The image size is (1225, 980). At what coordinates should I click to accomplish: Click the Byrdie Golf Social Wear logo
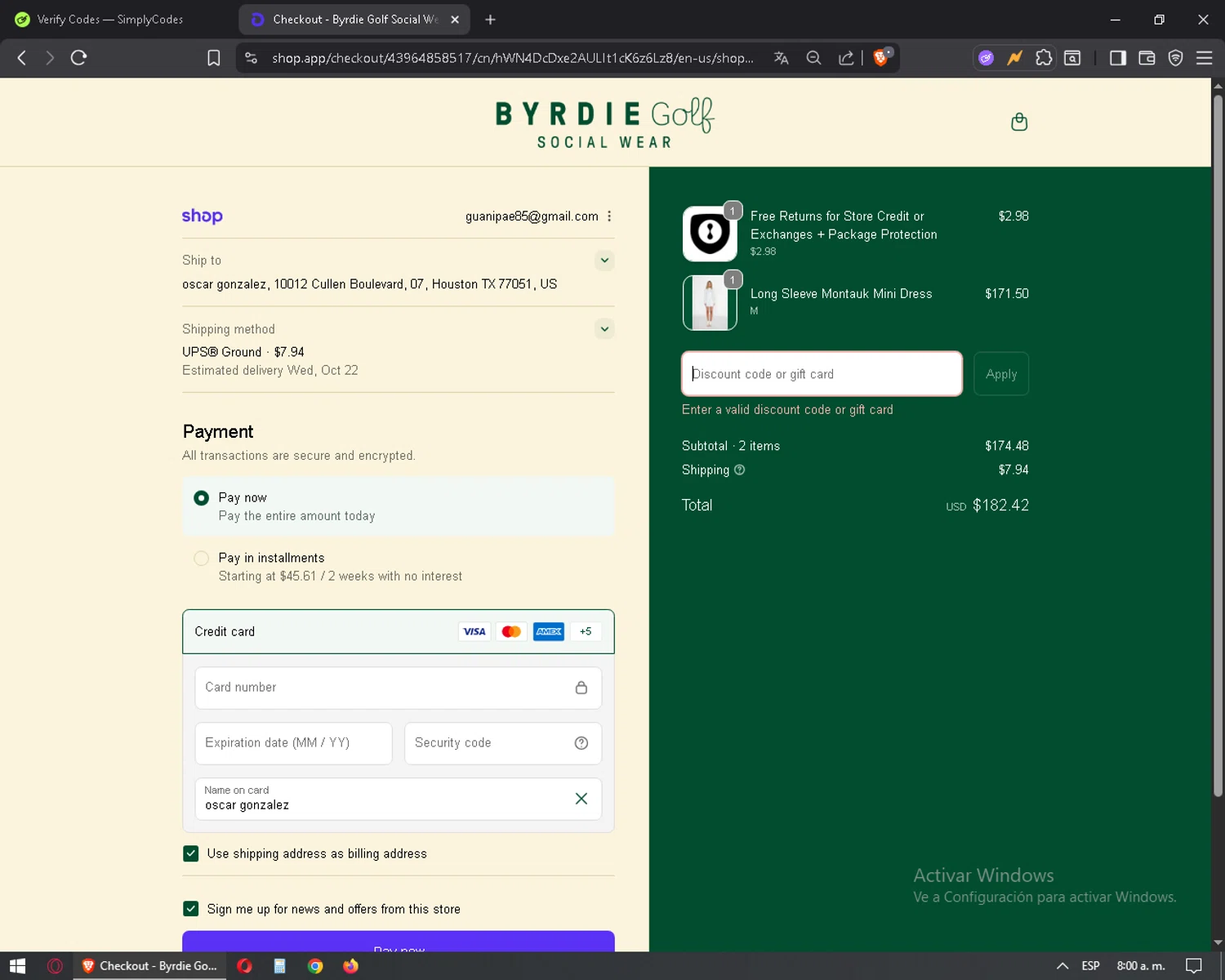tap(604, 123)
